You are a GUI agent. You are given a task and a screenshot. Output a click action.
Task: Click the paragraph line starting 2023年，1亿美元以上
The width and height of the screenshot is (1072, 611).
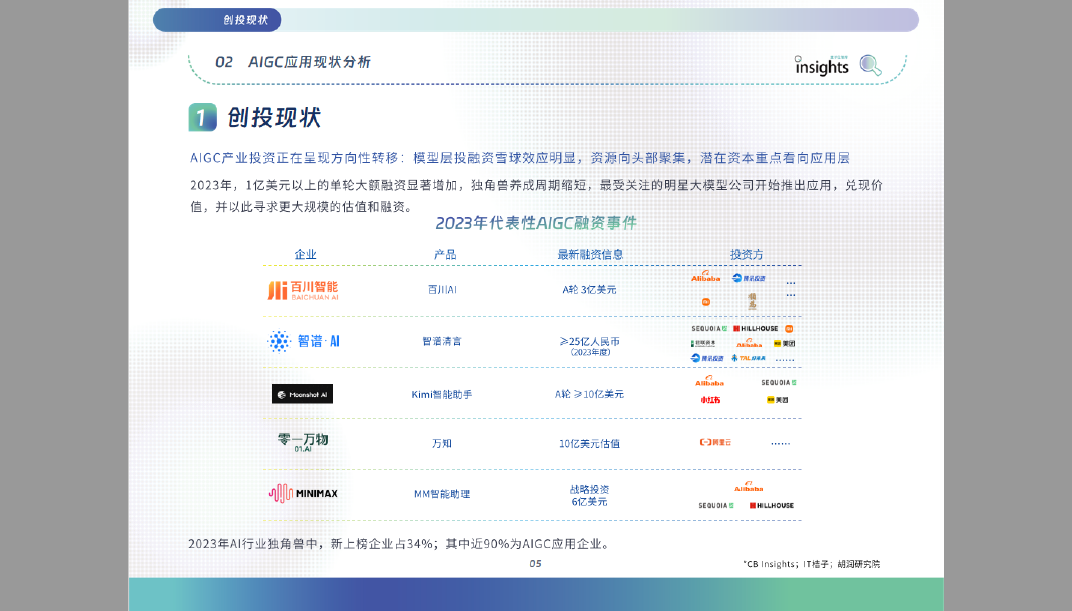tap(536, 185)
